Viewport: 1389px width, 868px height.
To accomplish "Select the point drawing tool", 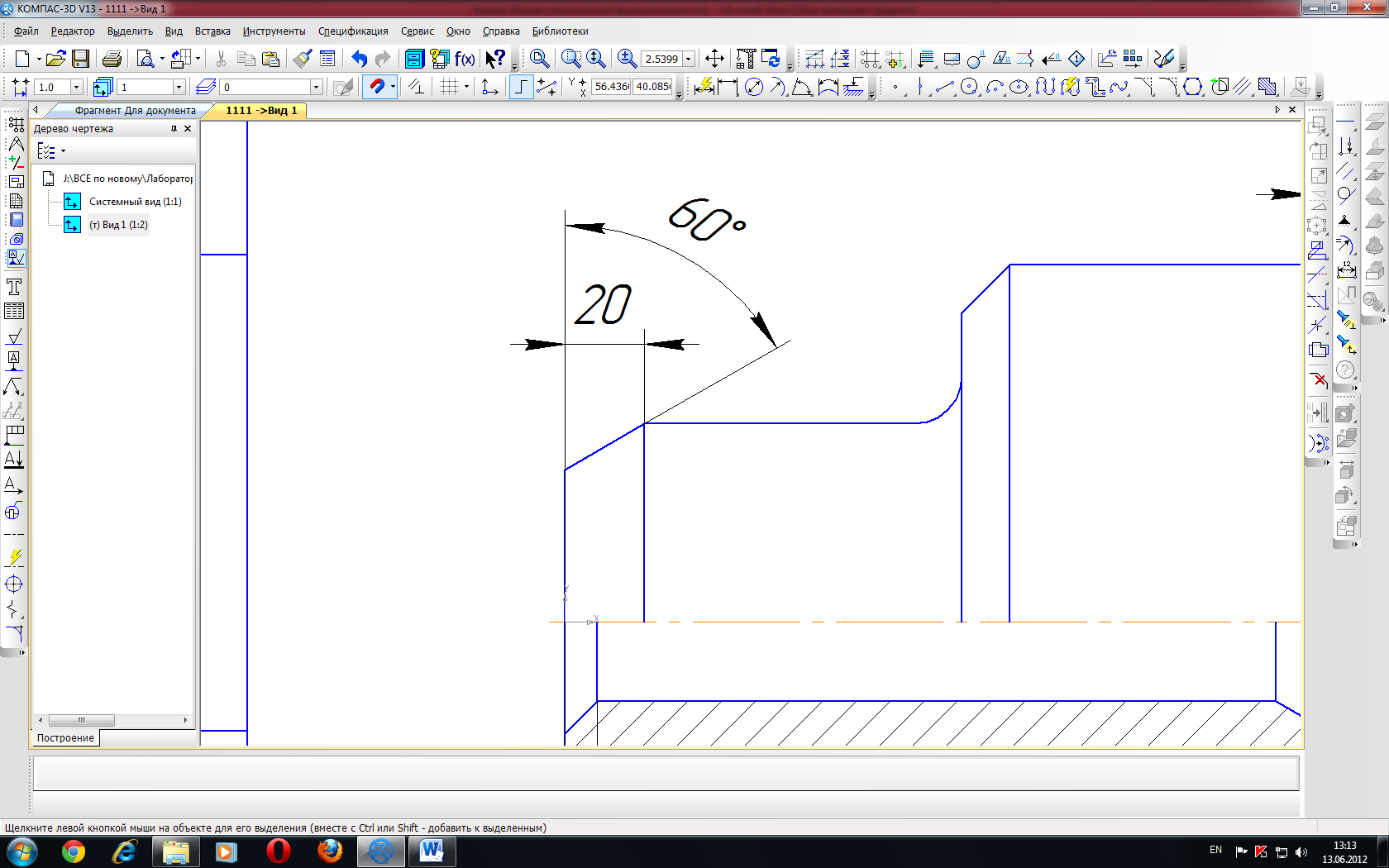I will 895,86.
